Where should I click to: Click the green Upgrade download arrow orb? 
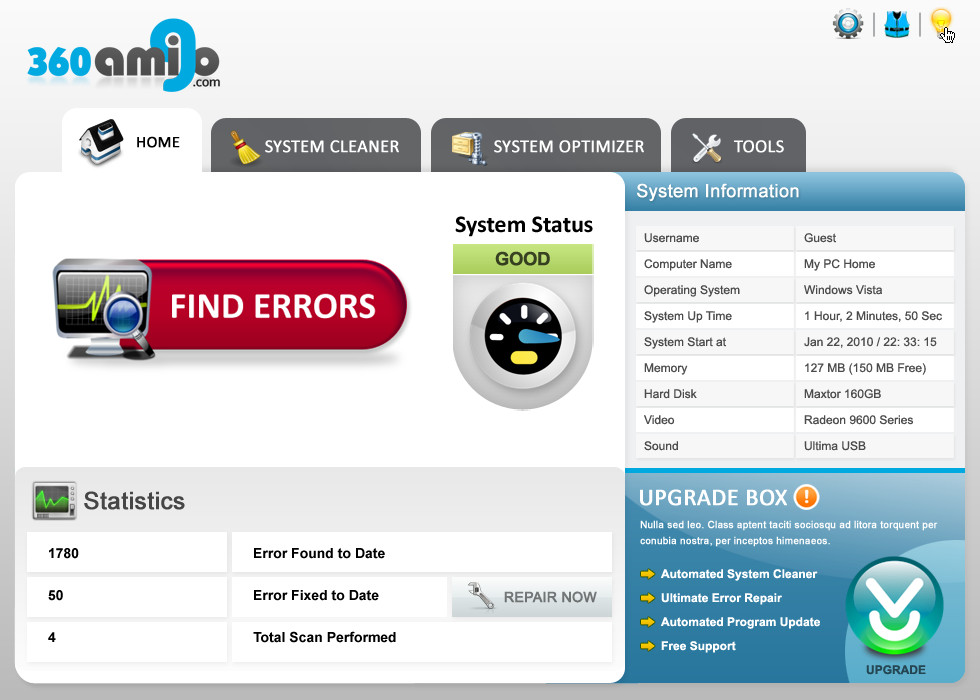894,607
